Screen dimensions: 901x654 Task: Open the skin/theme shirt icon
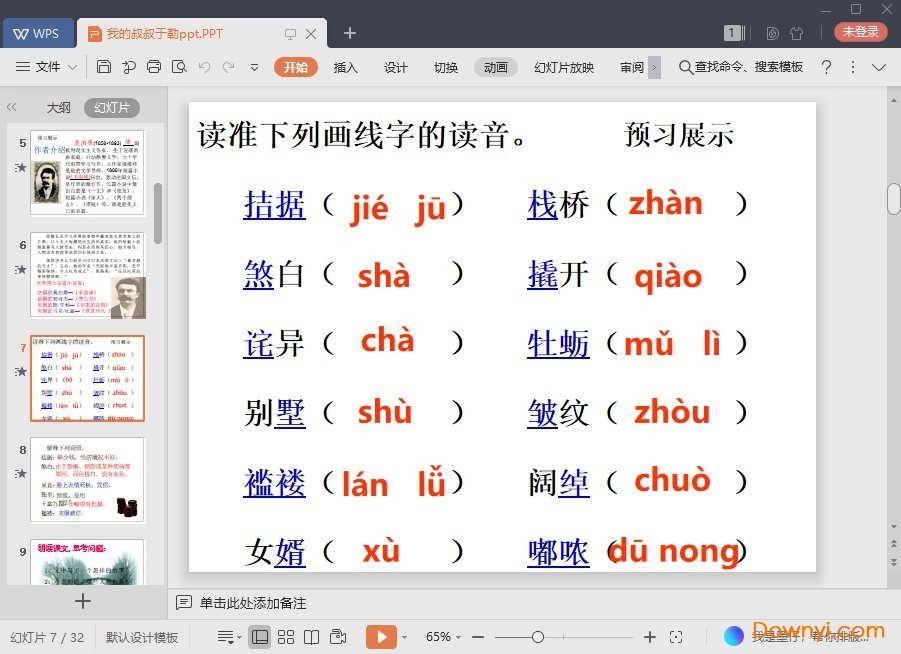tap(796, 33)
